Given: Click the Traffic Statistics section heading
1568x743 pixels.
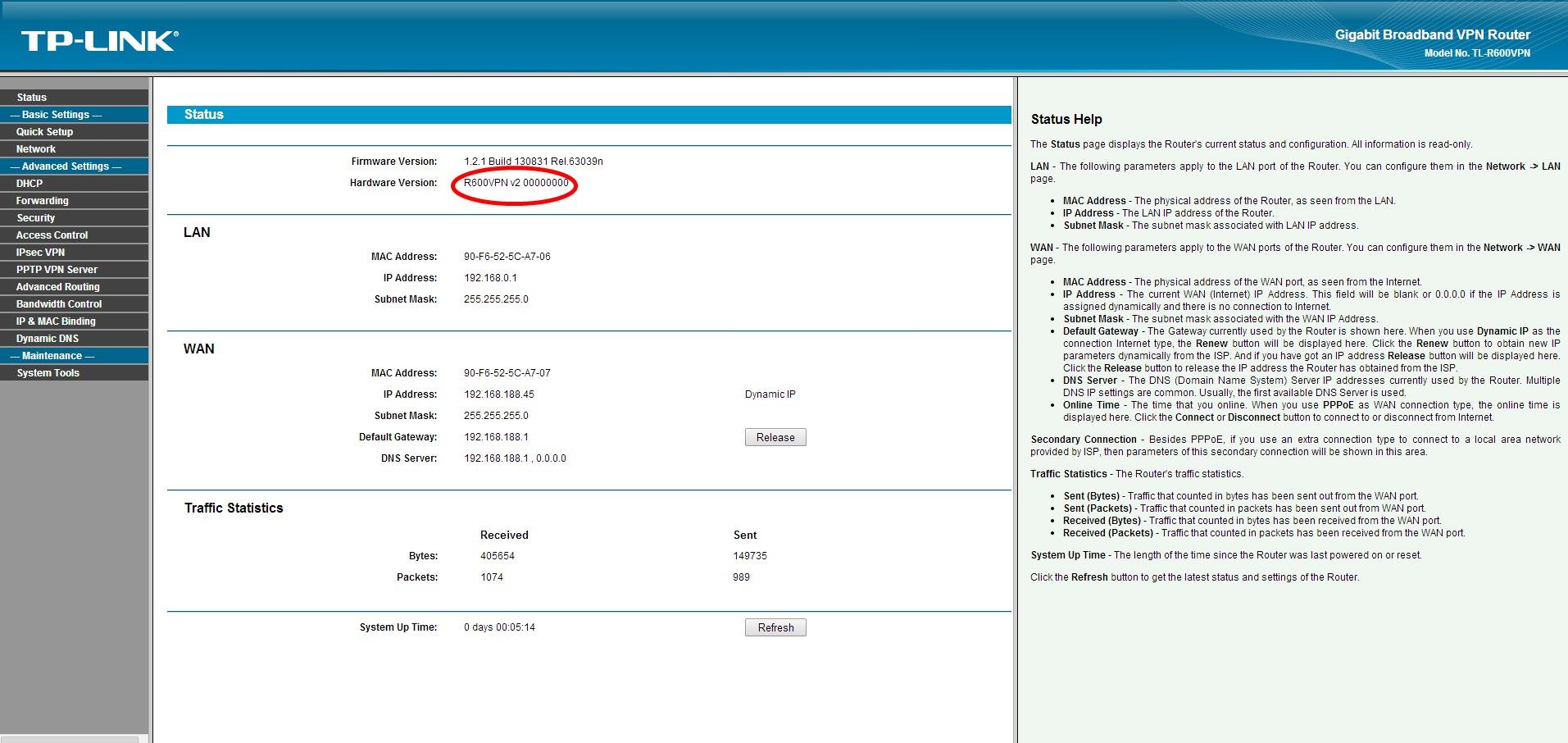Looking at the screenshot, I should tap(234, 508).
